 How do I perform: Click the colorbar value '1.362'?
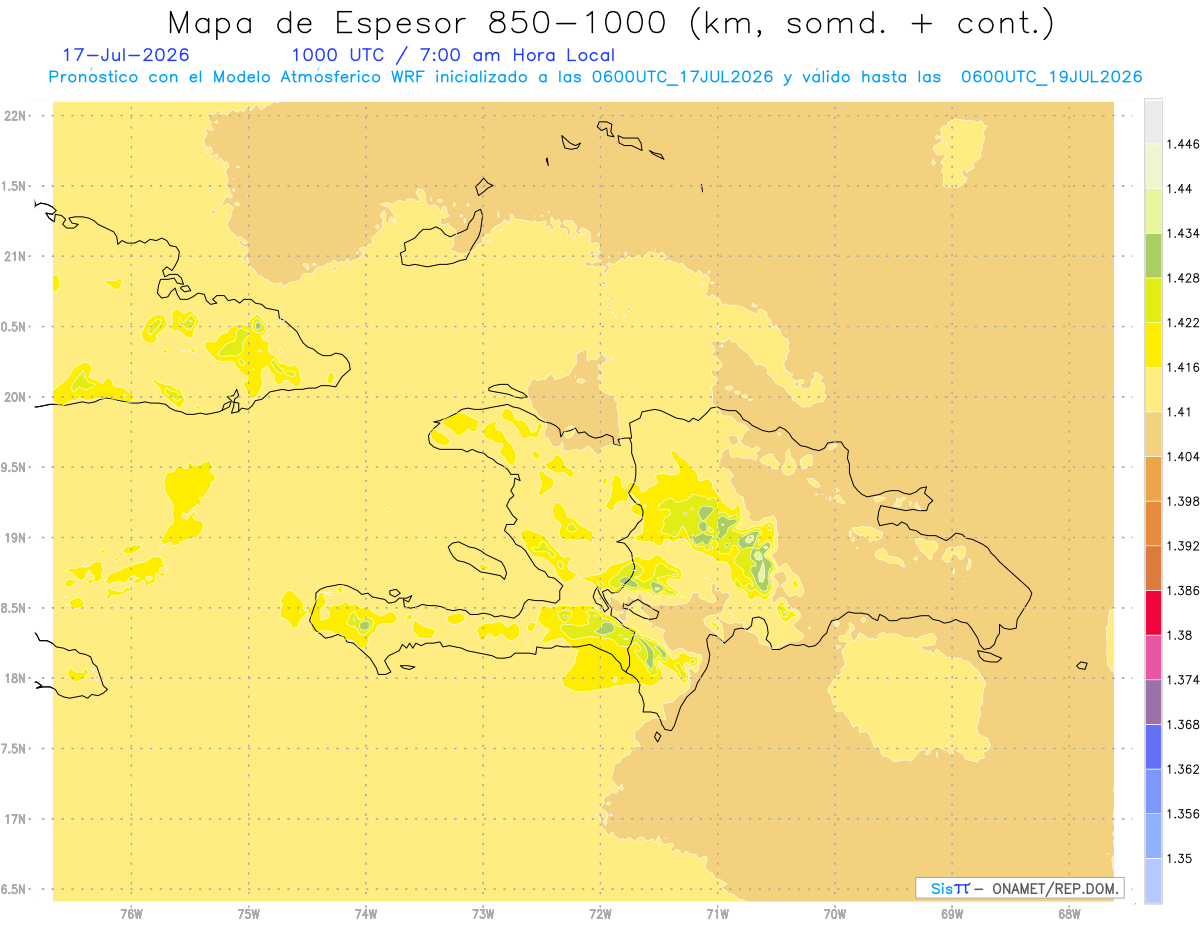point(1182,769)
